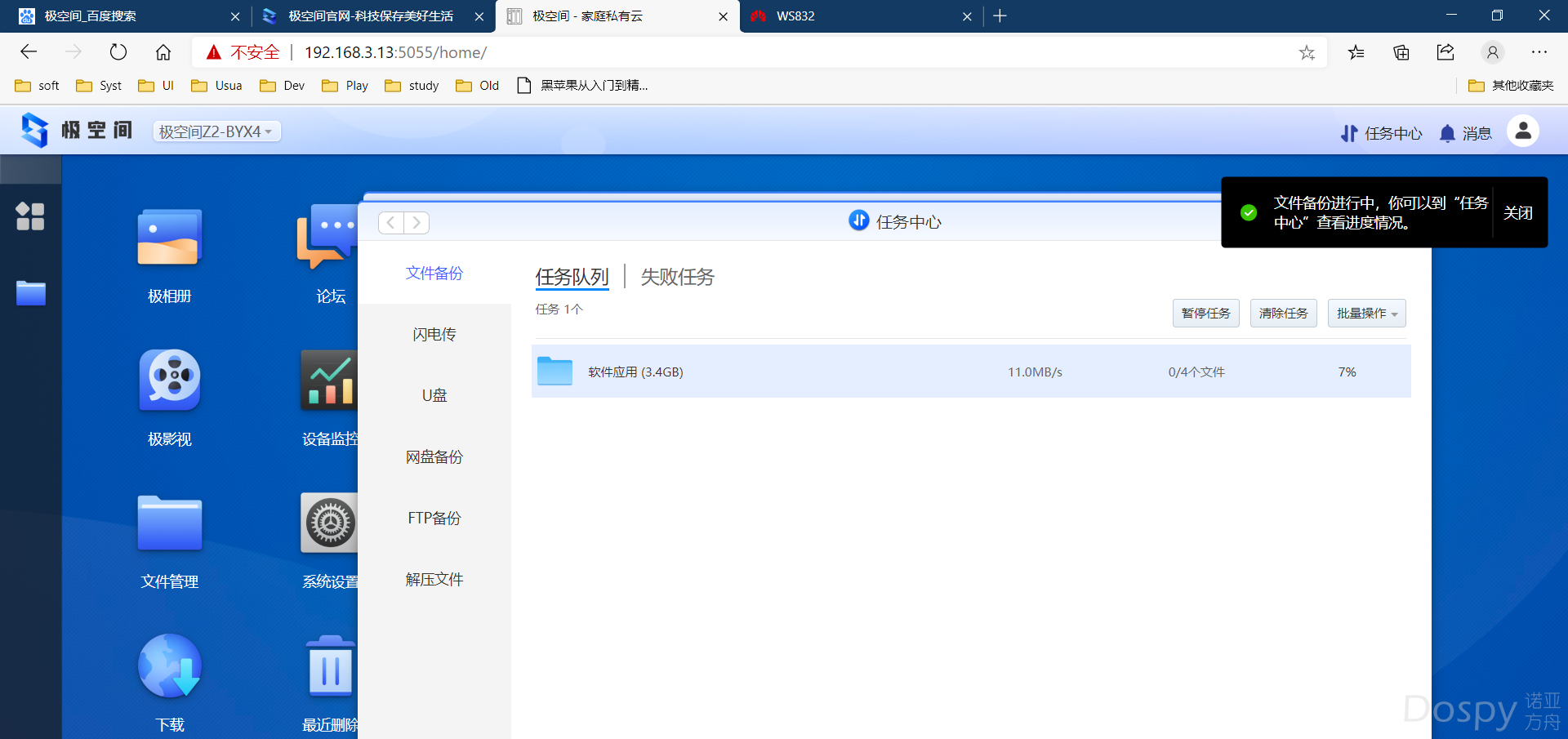Reload the browser page

[x=118, y=52]
